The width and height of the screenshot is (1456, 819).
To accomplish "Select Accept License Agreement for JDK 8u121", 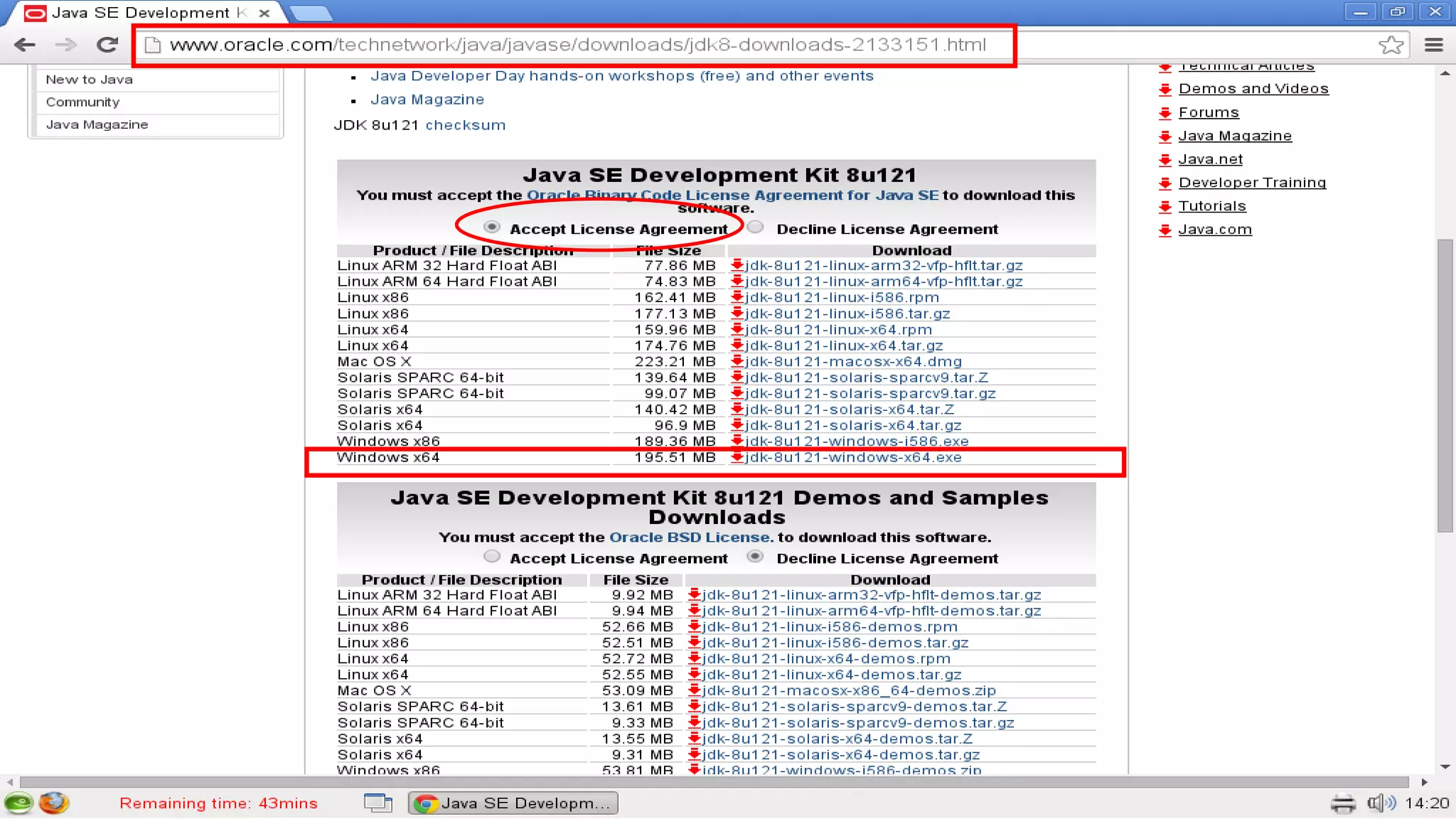I will 491,227.
